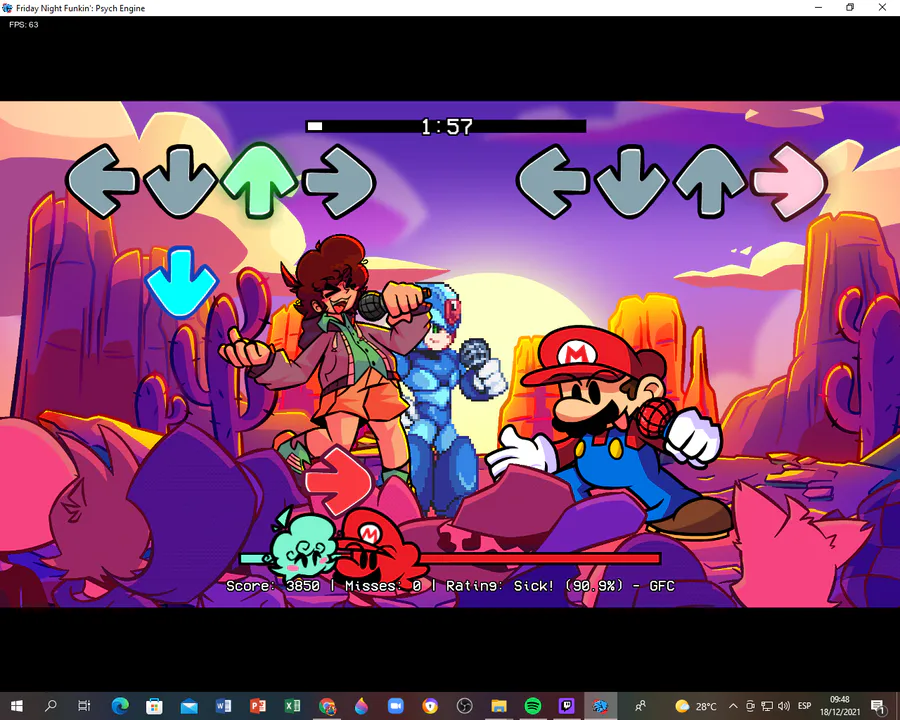
Task: Click the green opponent health icon
Action: (304, 545)
